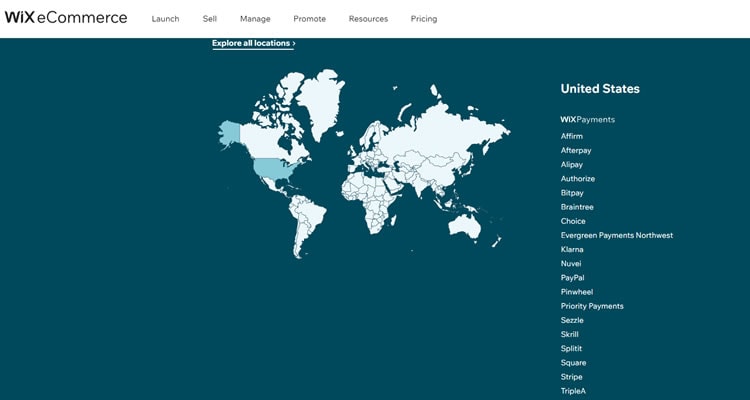Image resolution: width=750 pixels, height=400 pixels.
Task: Click Splitit in the payment list
Action: pos(571,348)
